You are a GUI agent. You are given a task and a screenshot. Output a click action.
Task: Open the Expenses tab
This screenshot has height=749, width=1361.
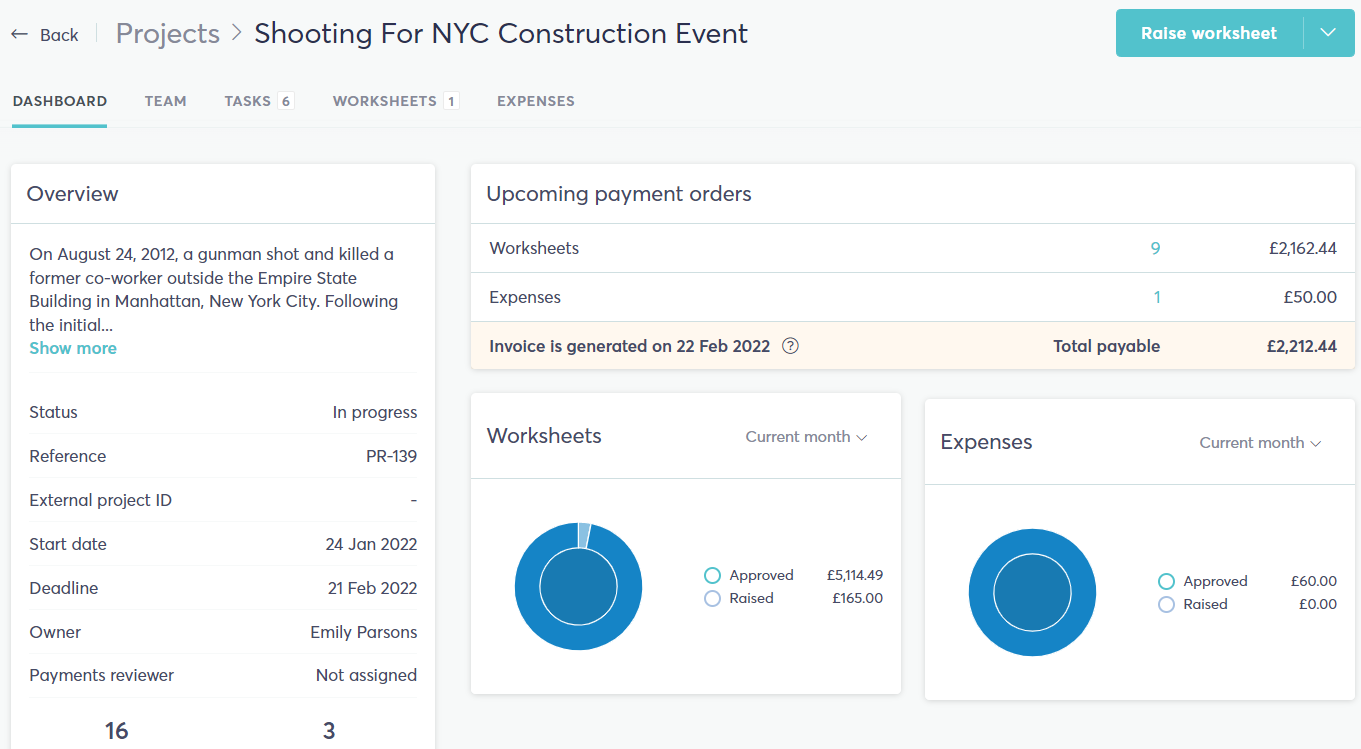(535, 101)
